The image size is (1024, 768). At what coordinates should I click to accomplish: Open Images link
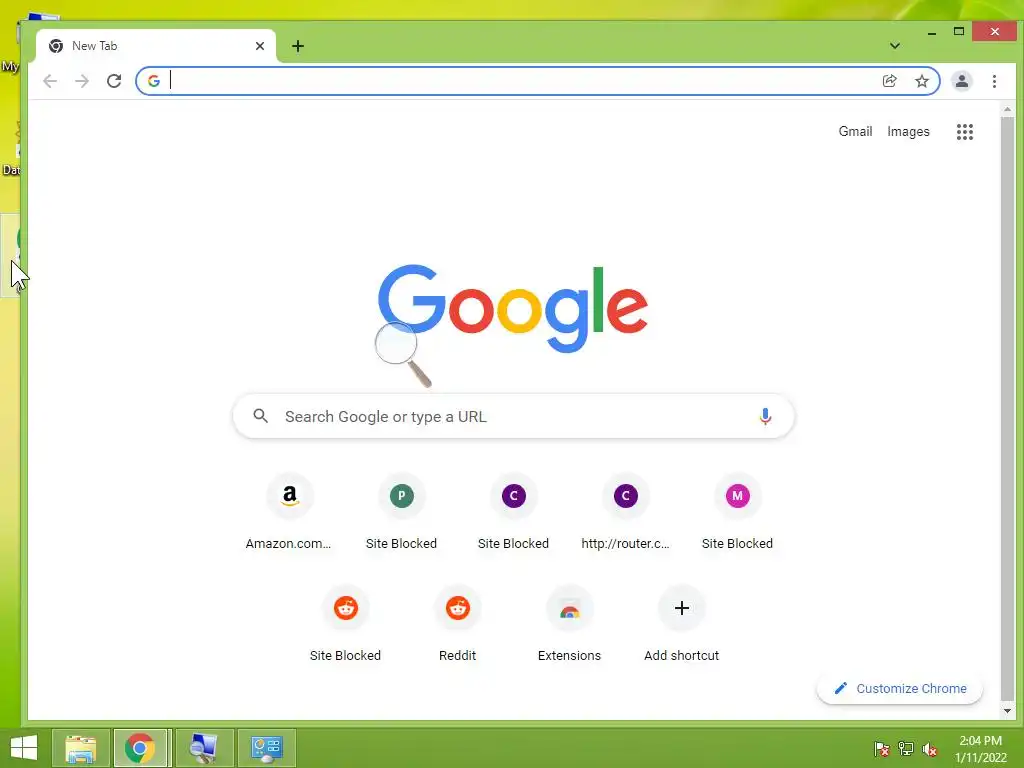908,131
